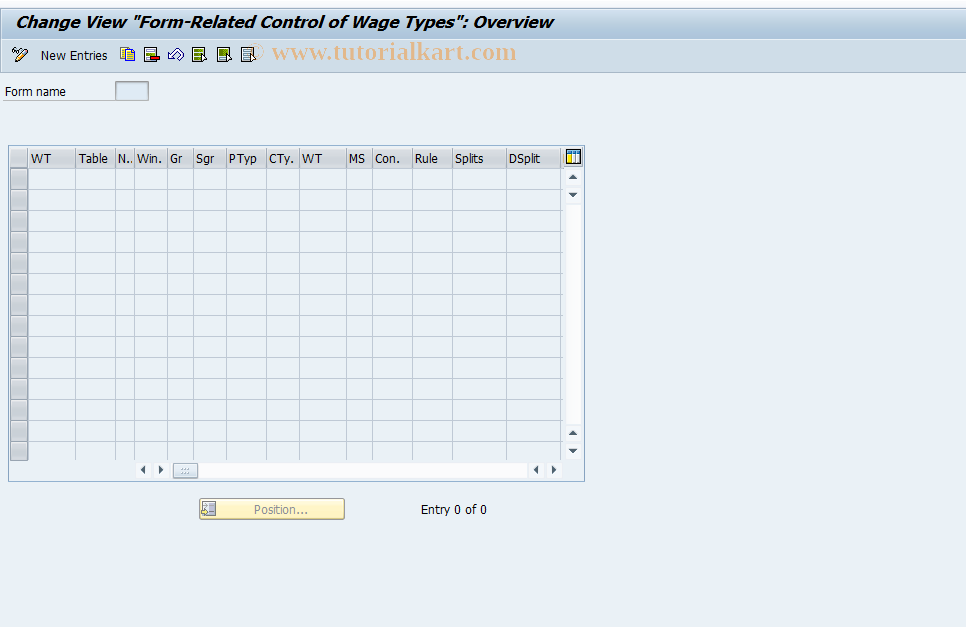The height and width of the screenshot is (627, 966).
Task: Click the CTy. column header
Action: click(282, 158)
